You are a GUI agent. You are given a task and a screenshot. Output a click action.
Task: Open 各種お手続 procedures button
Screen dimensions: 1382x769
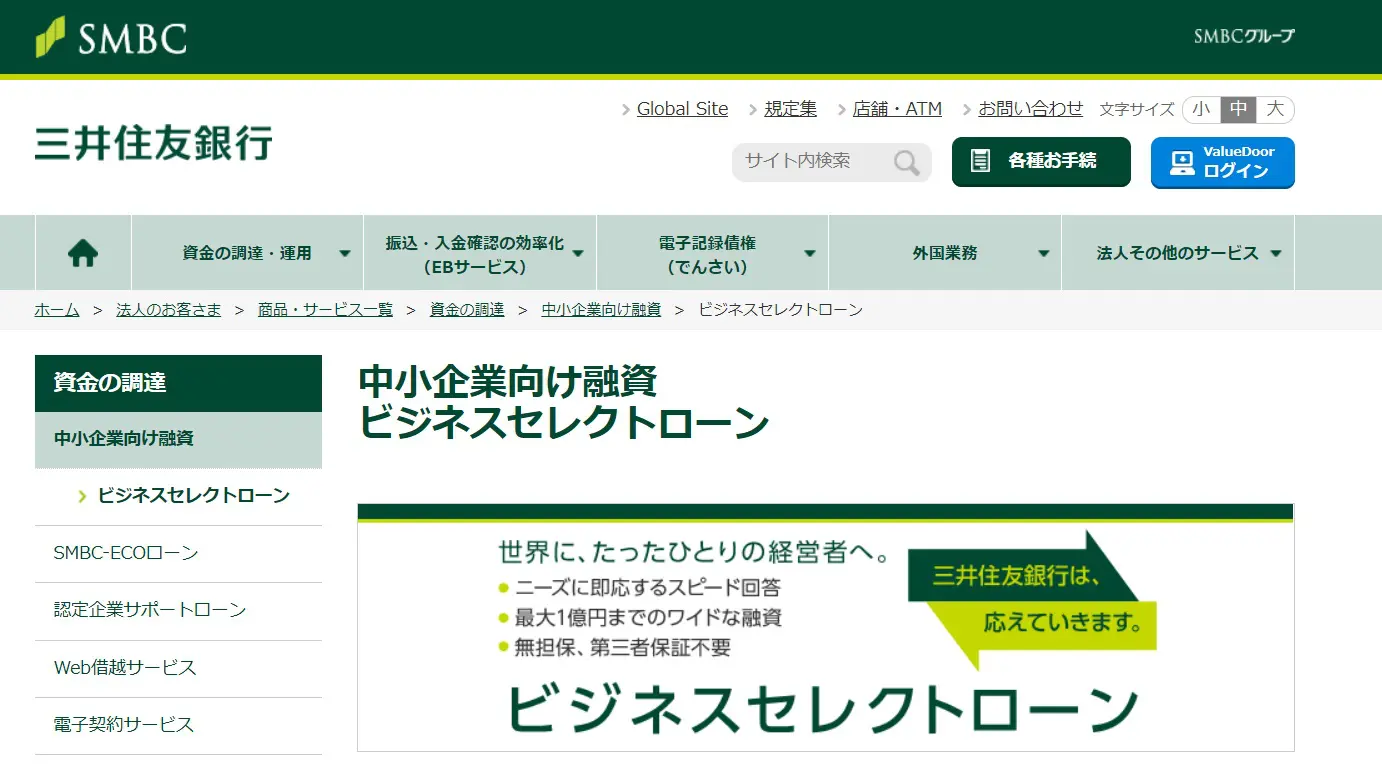tap(1040, 161)
